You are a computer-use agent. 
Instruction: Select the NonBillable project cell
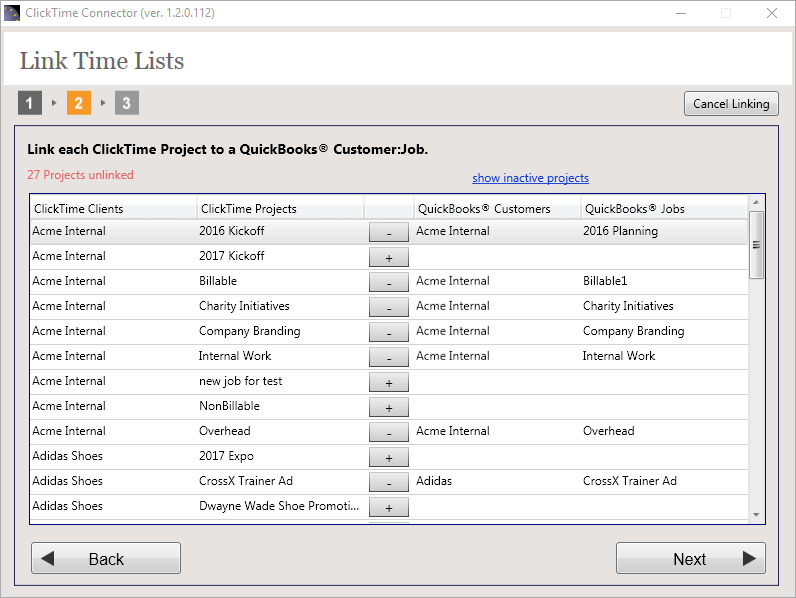[229, 406]
